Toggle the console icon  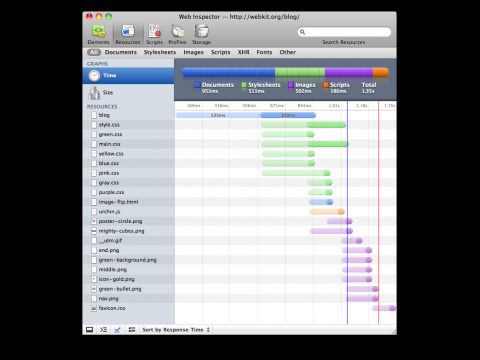[104, 330]
